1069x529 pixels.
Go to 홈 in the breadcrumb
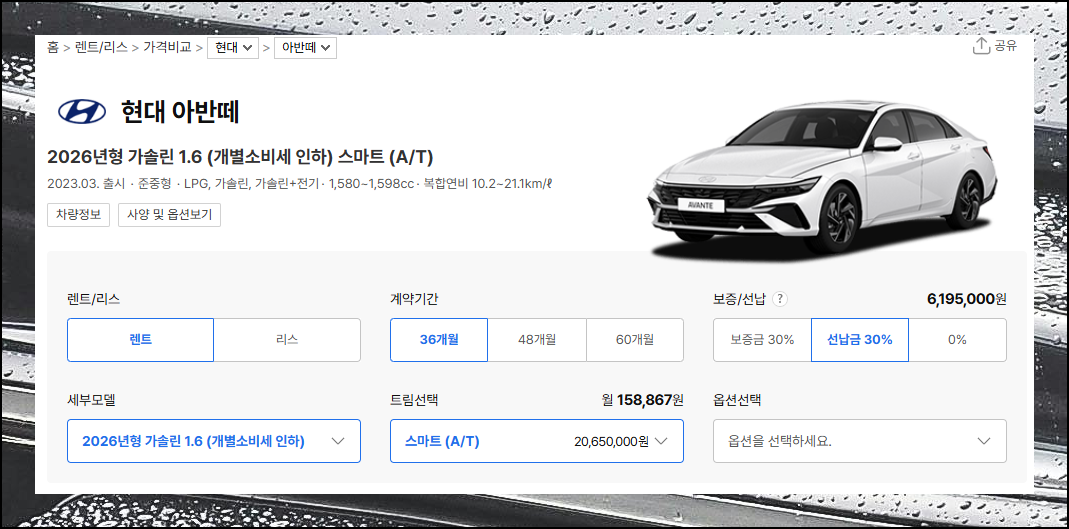click(x=52, y=48)
